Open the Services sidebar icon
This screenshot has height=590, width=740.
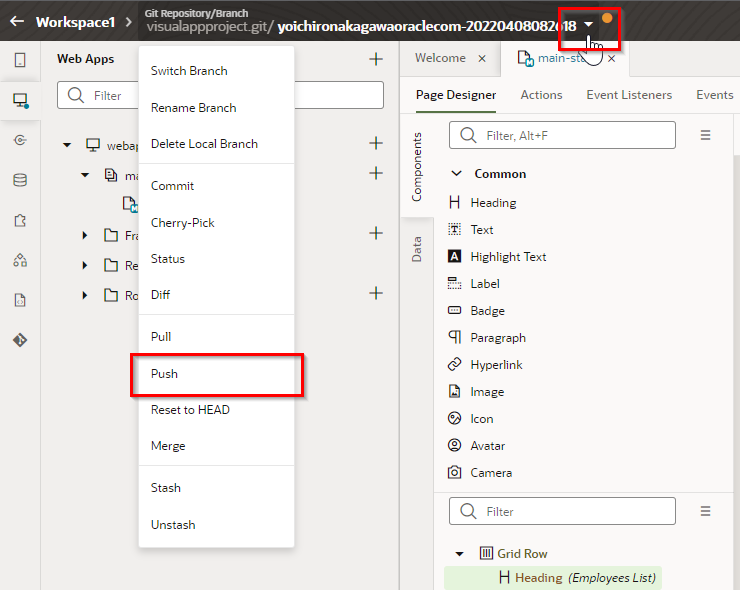[x=20, y=140]
